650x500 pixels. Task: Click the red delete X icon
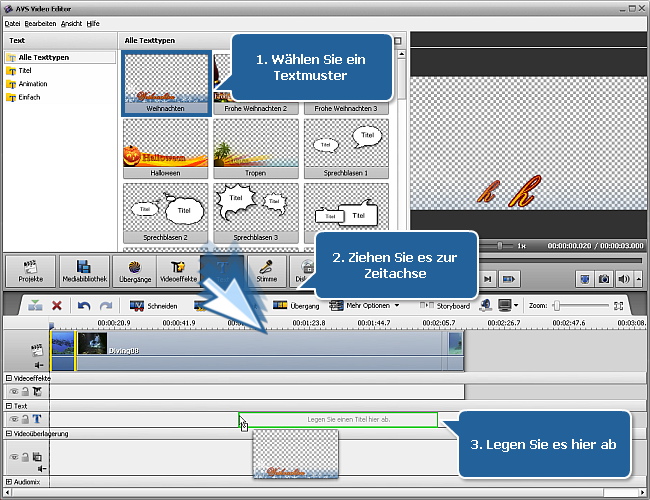(x=57, y=306)
